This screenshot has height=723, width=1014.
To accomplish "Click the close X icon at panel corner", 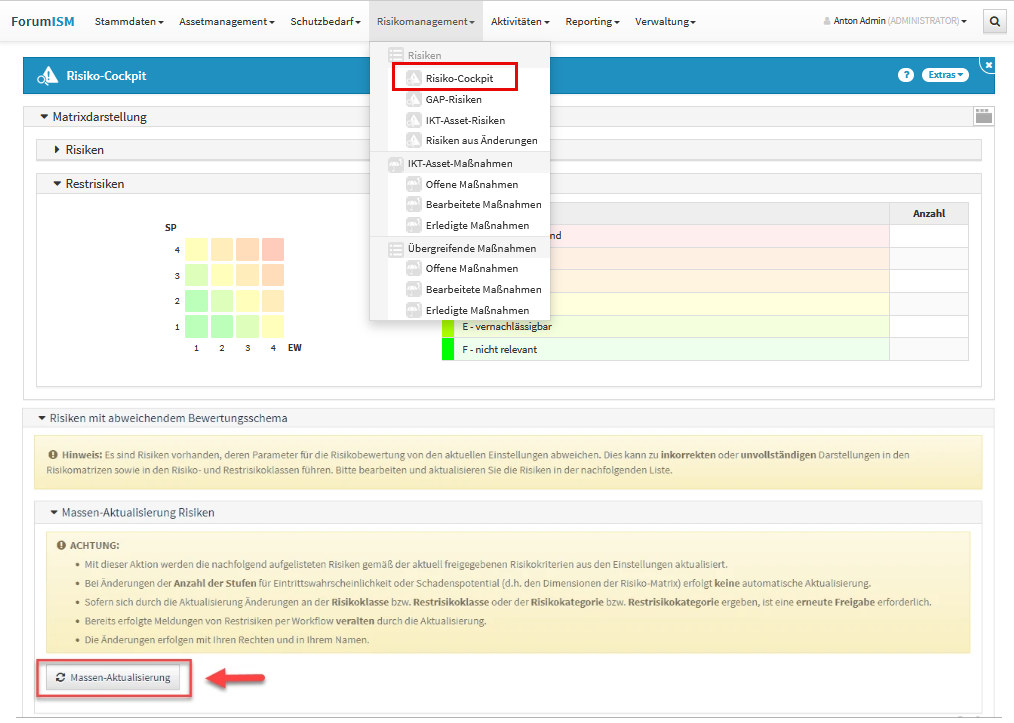I will [987, 65].
